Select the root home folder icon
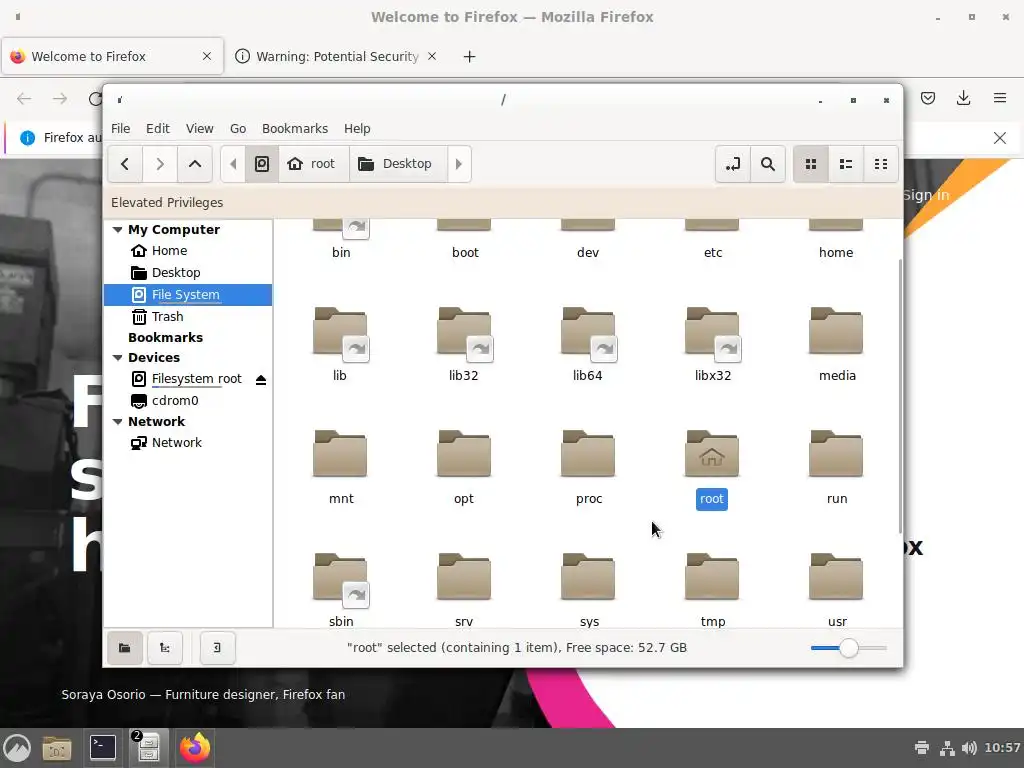The width and height of the screenshot is (1024, 768). point(712,454)
